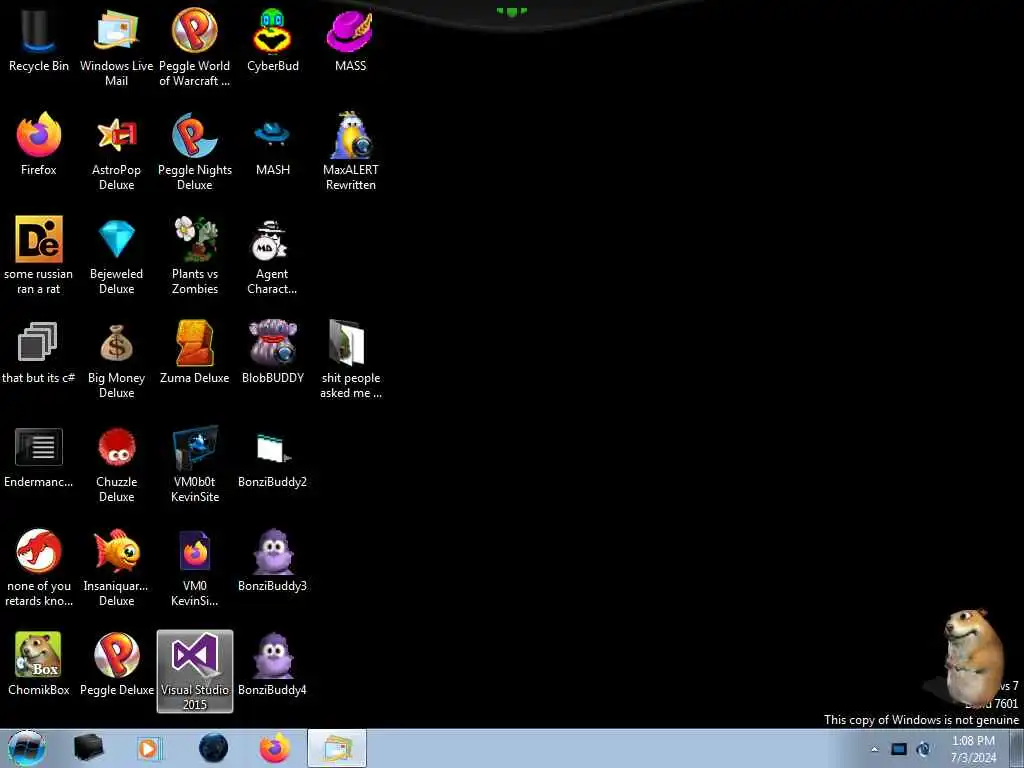
Task: Click the Show desktop strip
Action: point(1016,748)
